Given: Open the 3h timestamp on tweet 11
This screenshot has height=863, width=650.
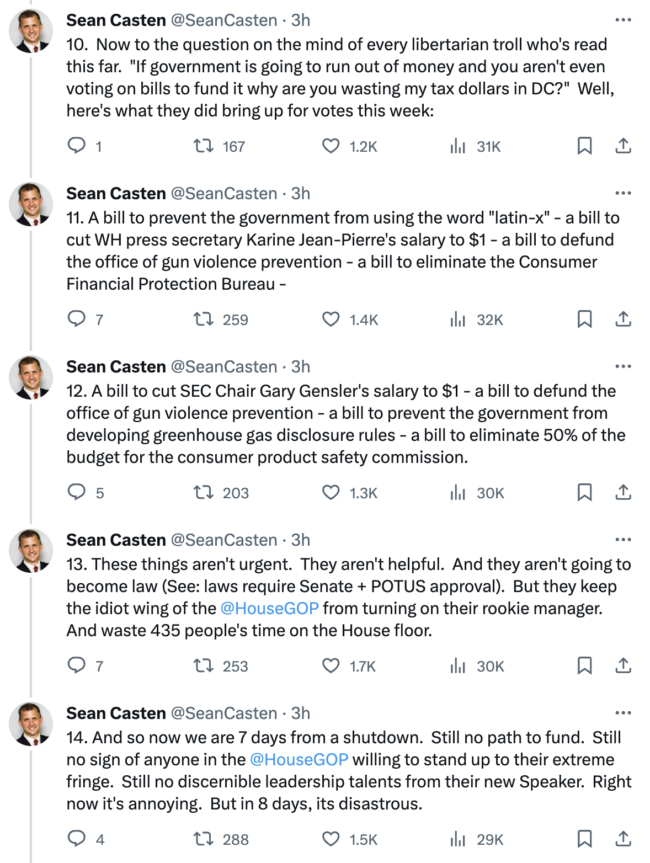Looking at the screenshot, I should click(x=300, y=194).
